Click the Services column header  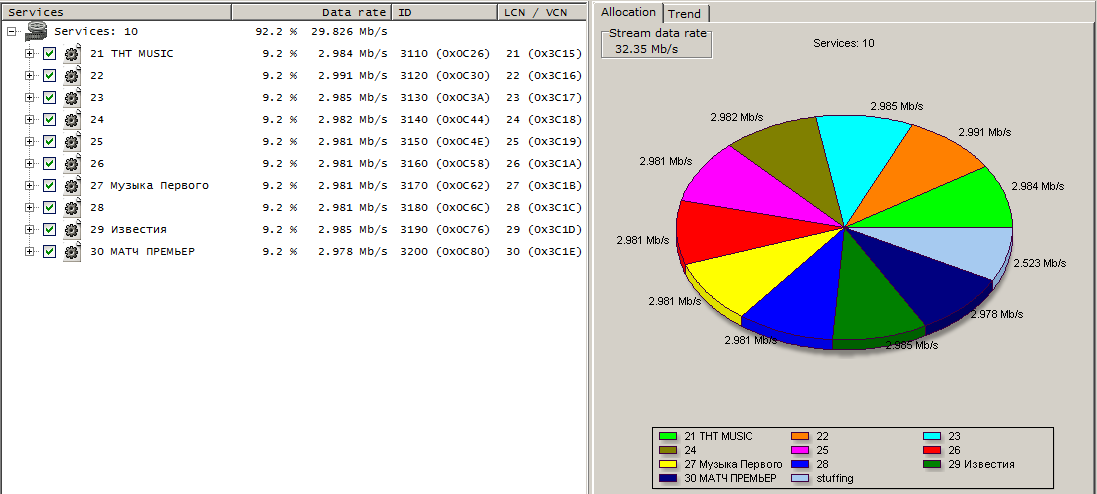coord(115,12)
